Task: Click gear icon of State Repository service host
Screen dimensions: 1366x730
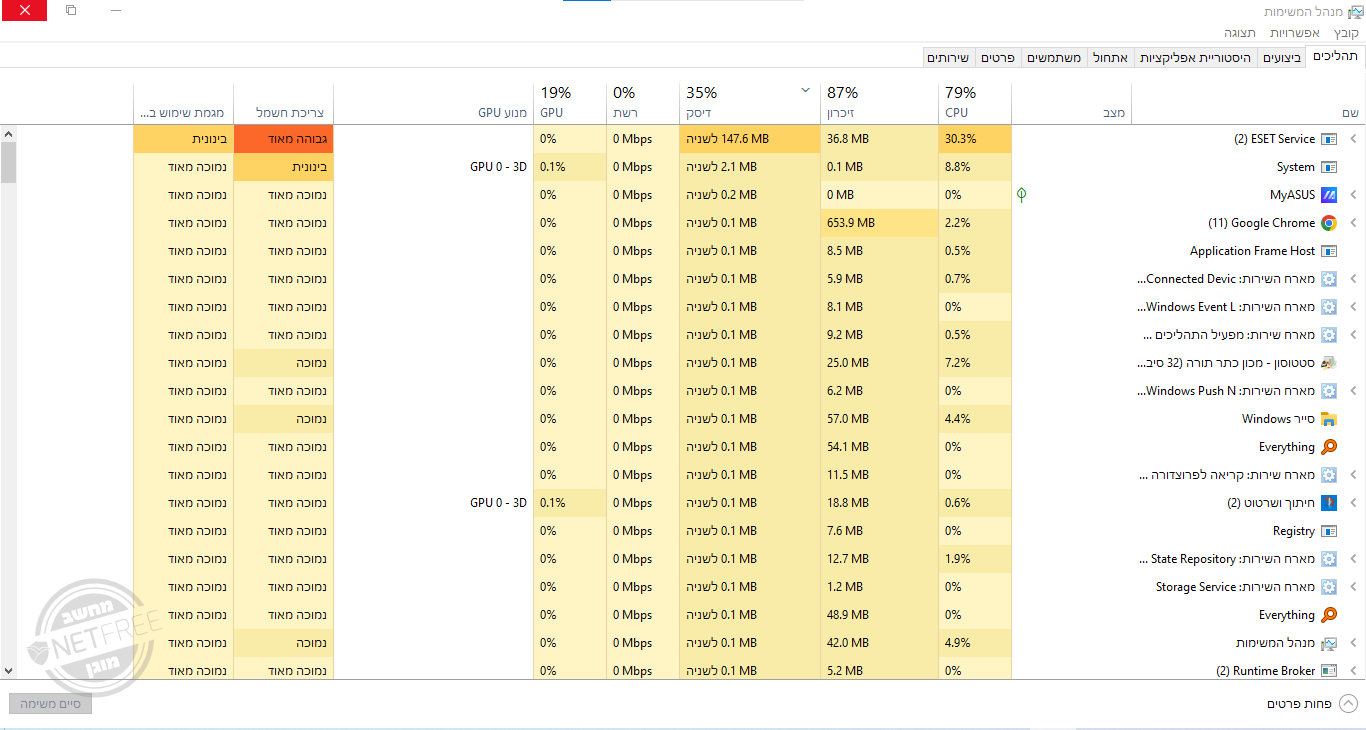Action: click(x=1329, y=559)
